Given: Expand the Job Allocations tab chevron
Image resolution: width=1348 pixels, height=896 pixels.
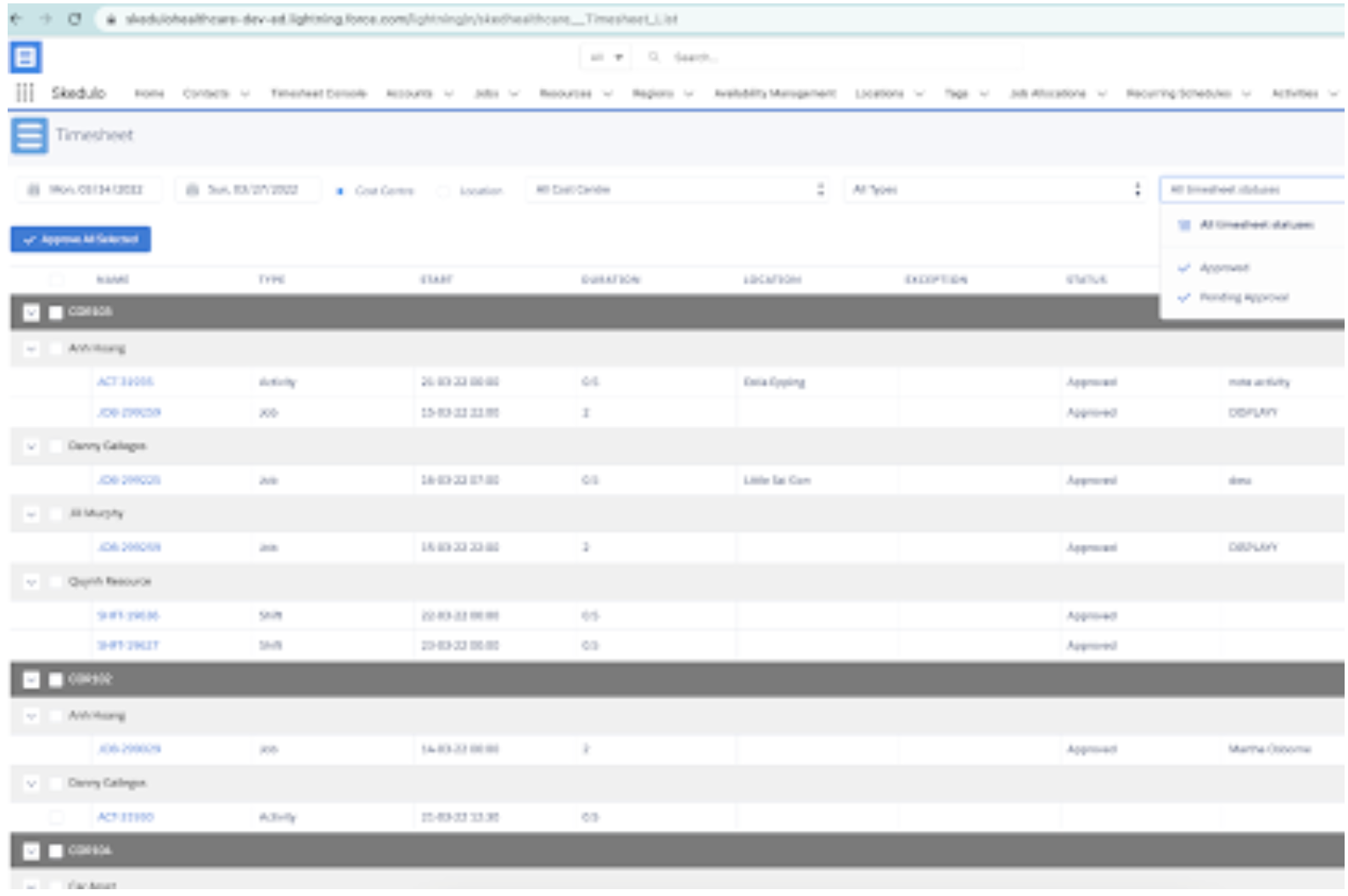Looking at the screenshot, I should tap(1102, 93).
